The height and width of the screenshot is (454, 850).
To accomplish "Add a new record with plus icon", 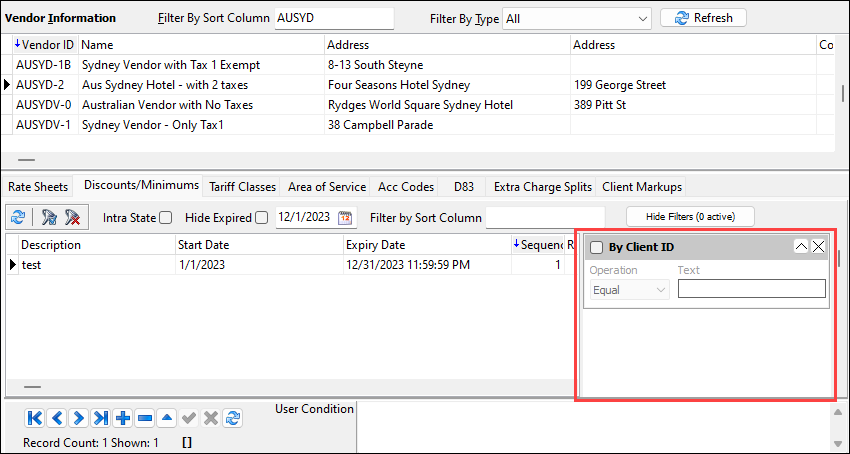I will [x=123, y=418].
